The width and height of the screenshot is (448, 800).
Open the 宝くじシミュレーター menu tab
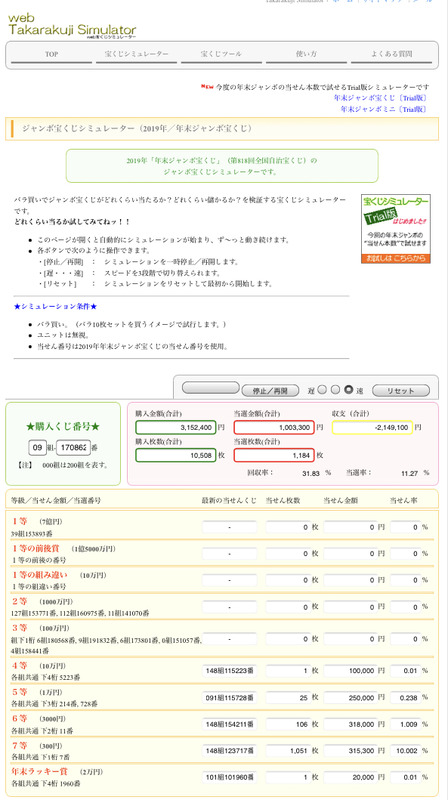[137, 55]
